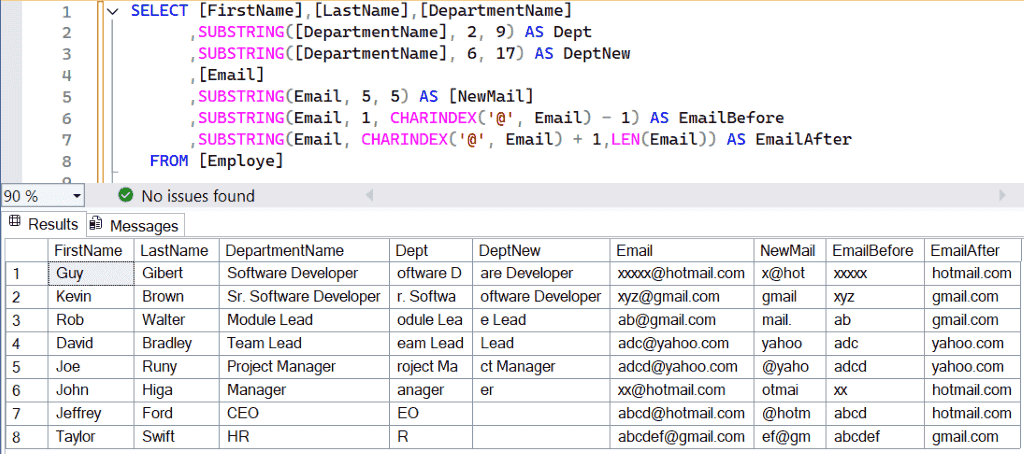Click the Project Manager cell

coord(304,366)
